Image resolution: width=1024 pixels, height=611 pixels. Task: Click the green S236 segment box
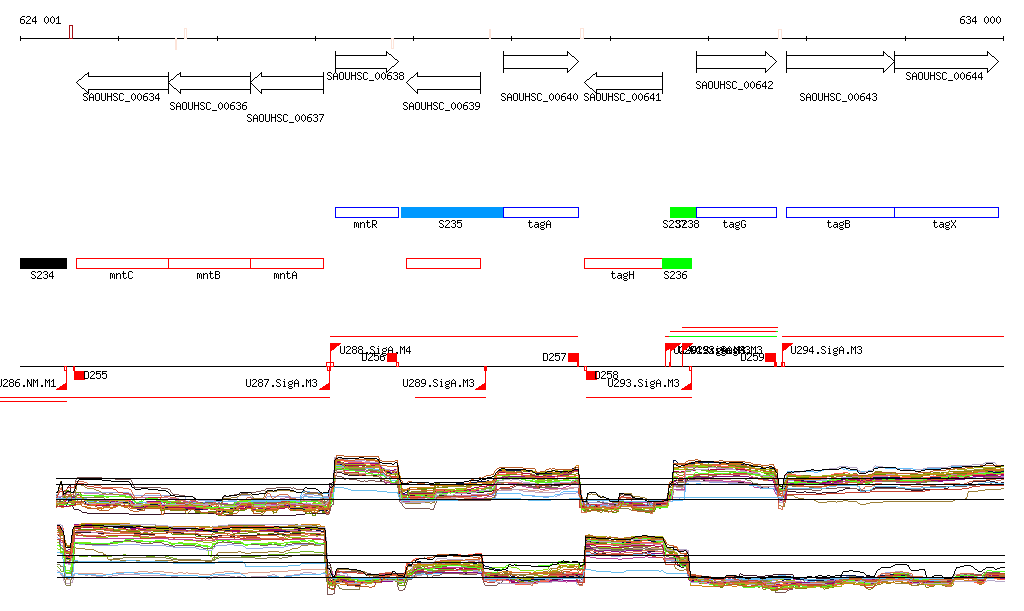pos(677,264)
